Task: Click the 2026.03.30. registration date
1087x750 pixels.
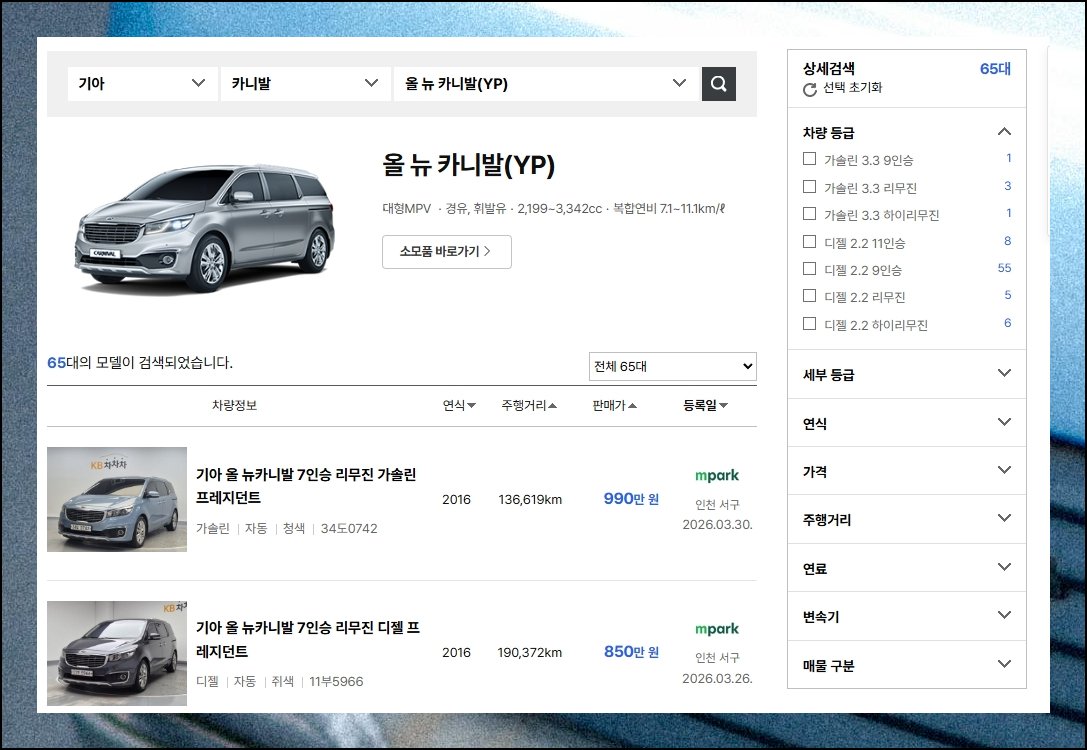Action: [717, 525]
